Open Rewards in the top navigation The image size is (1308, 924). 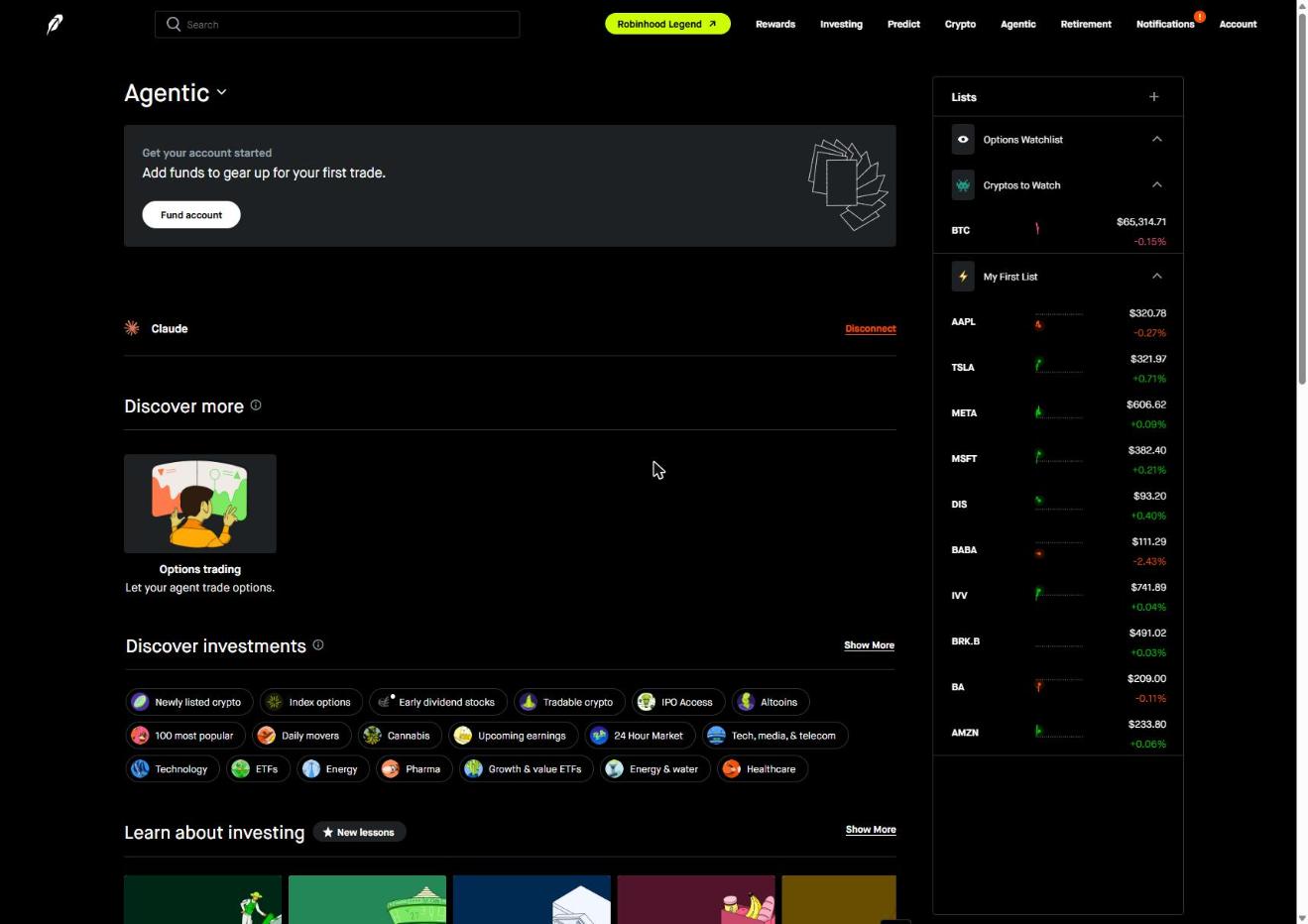coord(775,24)
